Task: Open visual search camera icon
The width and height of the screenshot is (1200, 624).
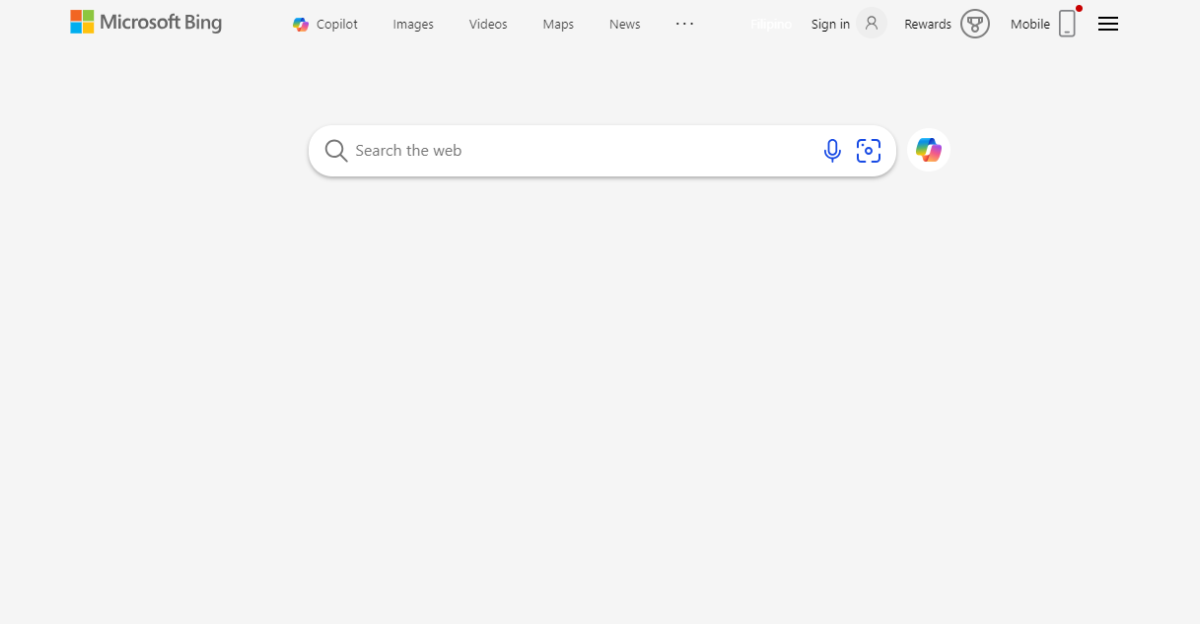Action: 869,151
